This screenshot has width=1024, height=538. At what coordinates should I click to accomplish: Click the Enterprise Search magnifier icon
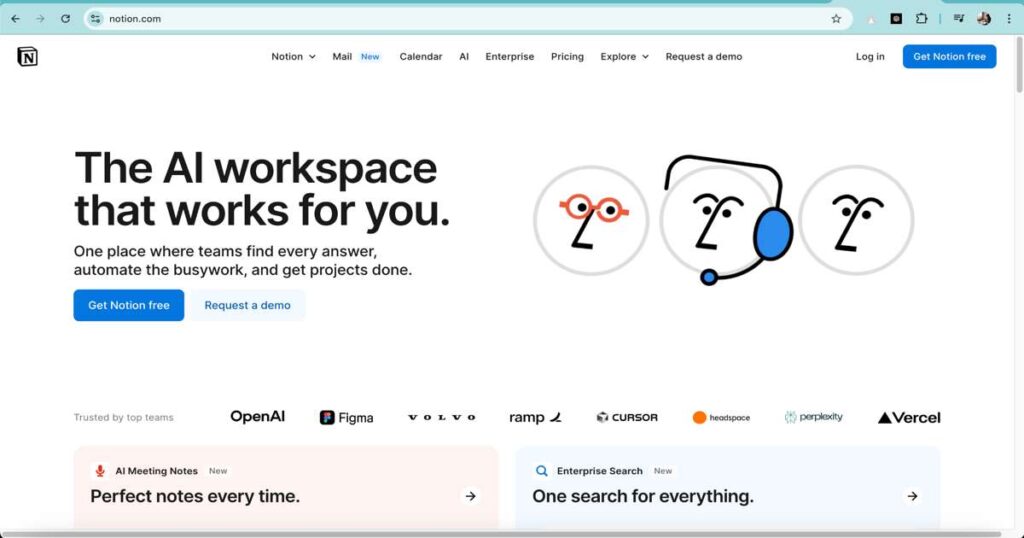click(541, 471)
